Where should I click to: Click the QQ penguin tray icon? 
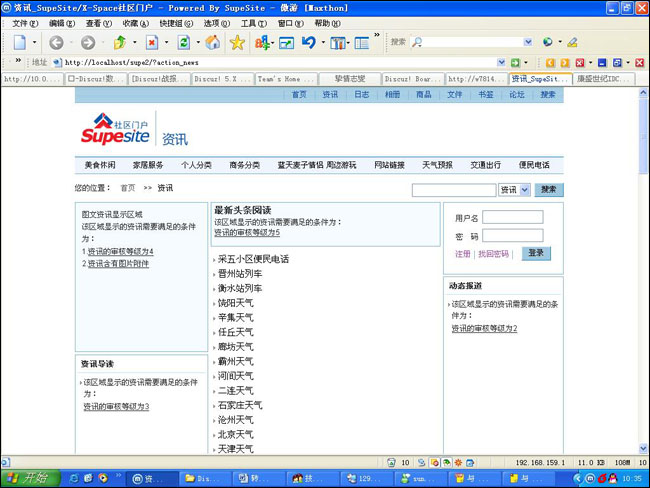[613, 478]
